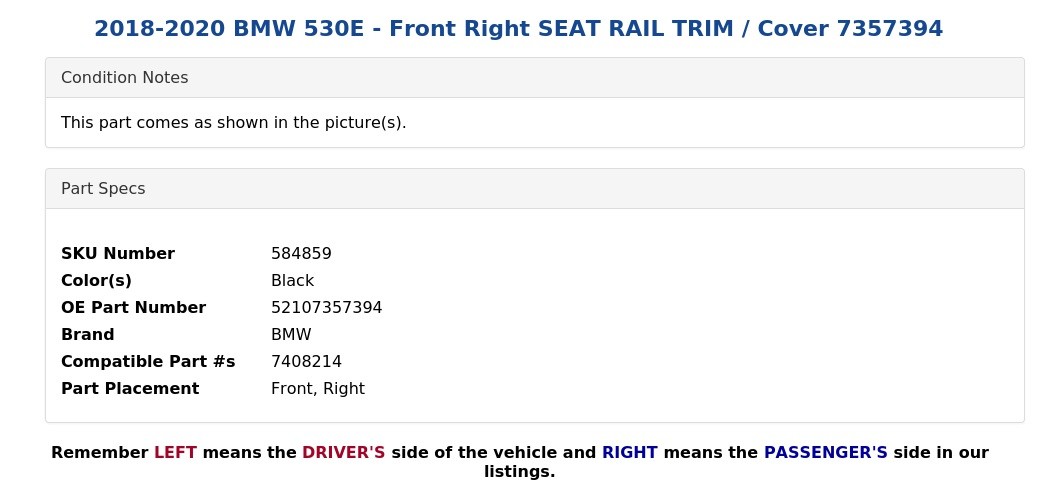Click the blue RIGHT word in reminder
Image resolution: width=1040 pixels, height=497 pixels.
coord(629,453)
